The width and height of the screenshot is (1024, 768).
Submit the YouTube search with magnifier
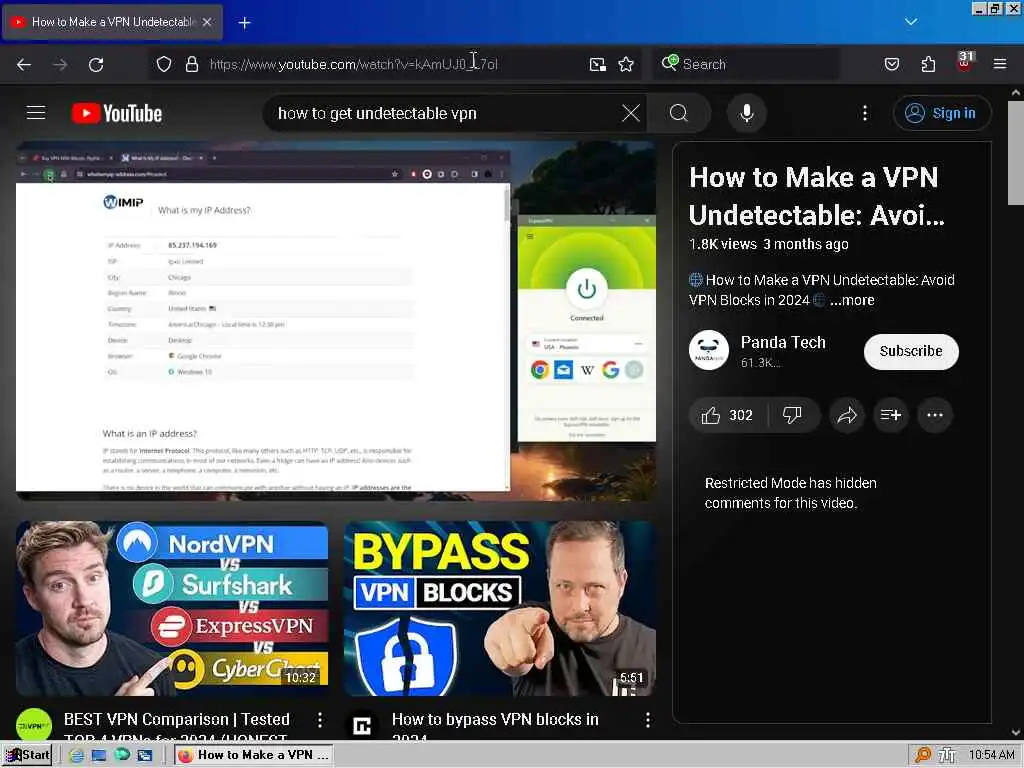tap(679, 113)
